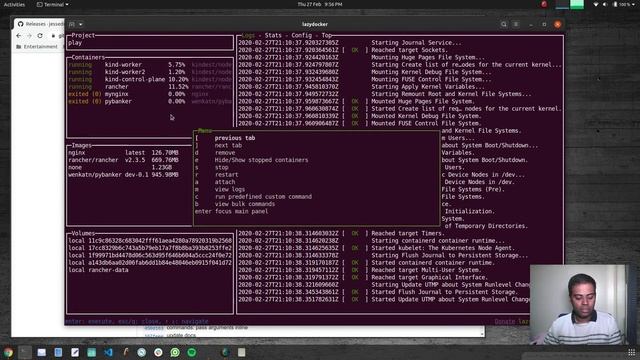Select the 'none' 1.23GB image

pyautogui.click(x=123, y=167)
